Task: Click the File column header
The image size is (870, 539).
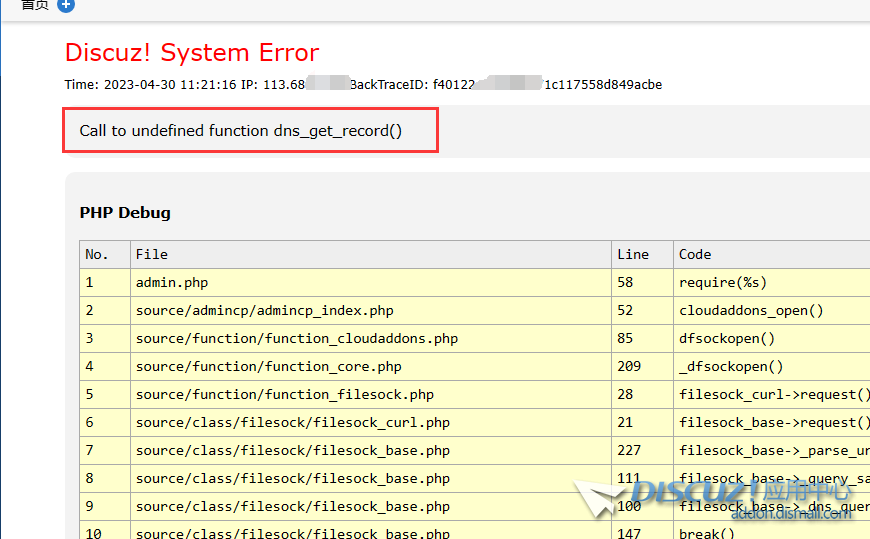Action: click(152, 254)
